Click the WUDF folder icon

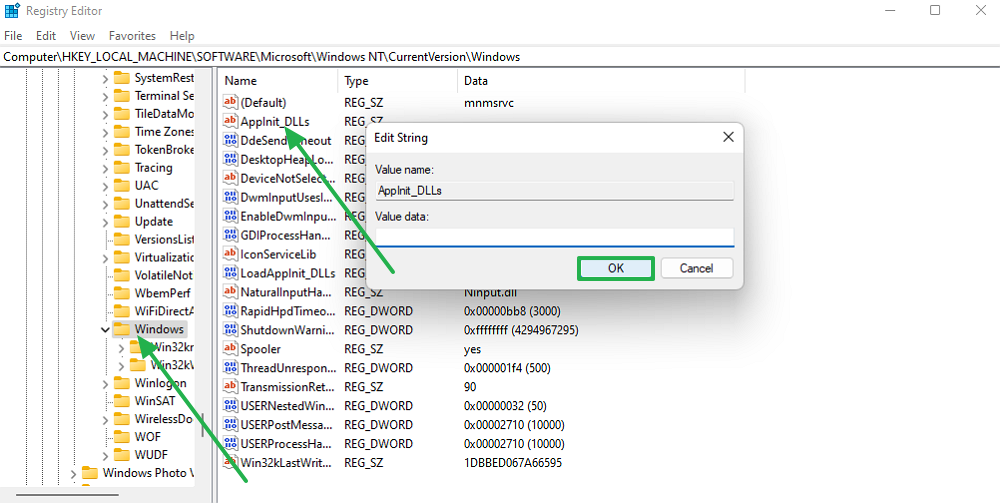click(x=121, y=455)
